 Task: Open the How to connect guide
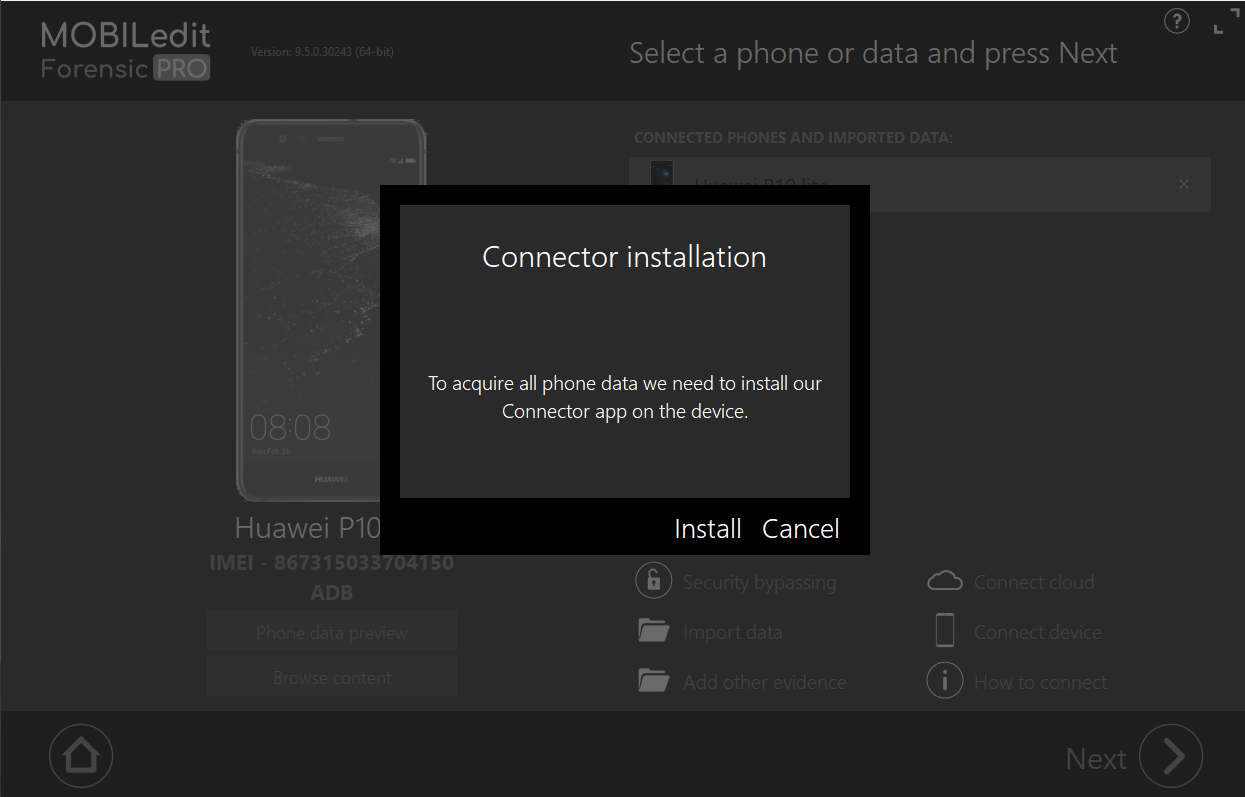1041,682
